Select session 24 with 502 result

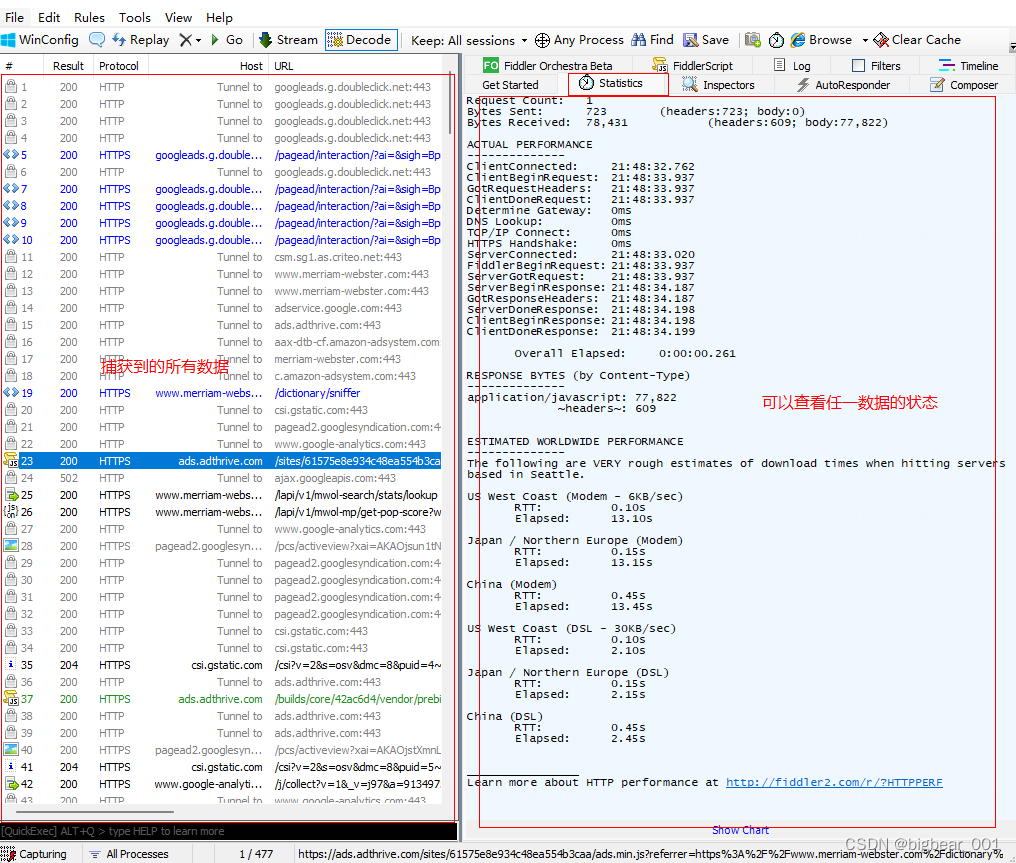tap(222, 478)
